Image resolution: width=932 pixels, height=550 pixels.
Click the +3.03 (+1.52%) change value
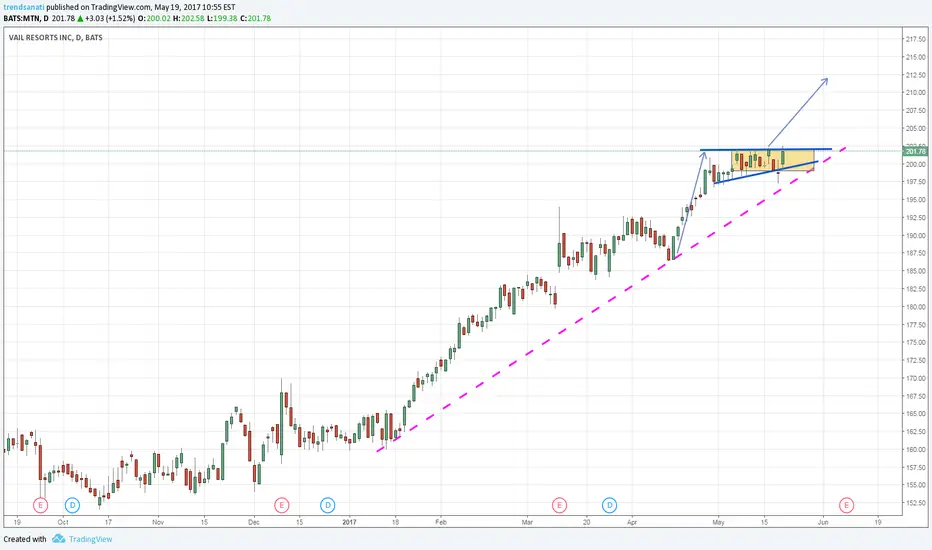coord(110,18)
